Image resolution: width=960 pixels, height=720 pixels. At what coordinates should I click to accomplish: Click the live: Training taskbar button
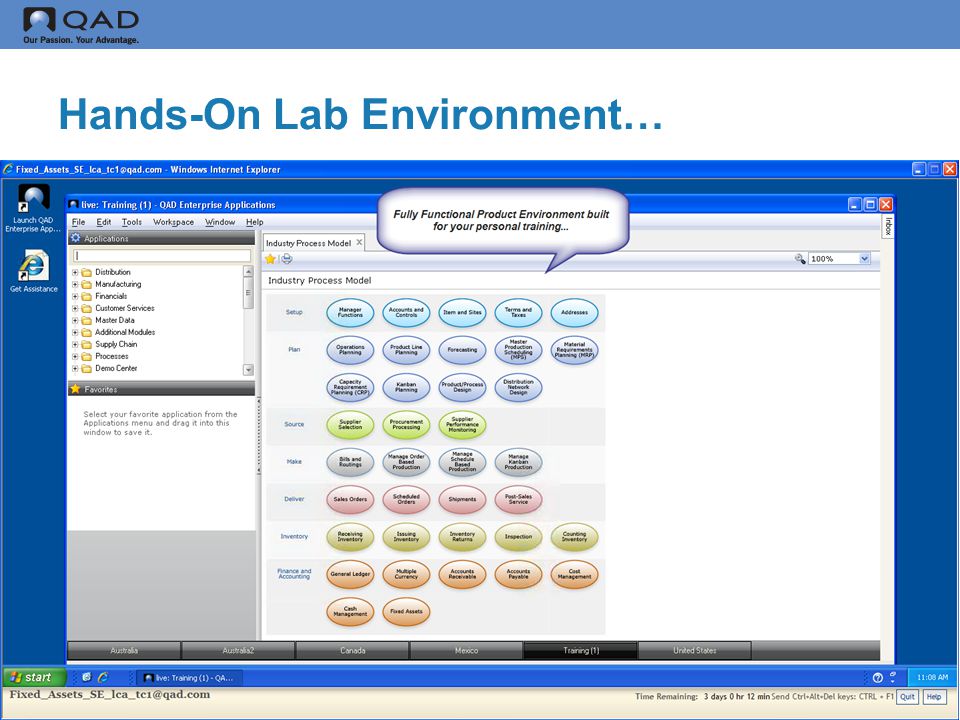coord(189,678)
